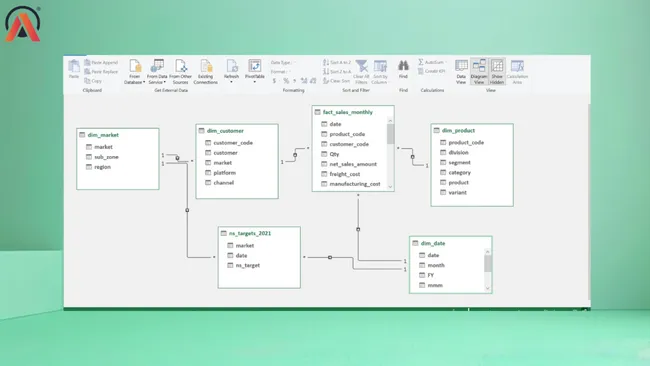Select the dim_date table header

point(451,243)
